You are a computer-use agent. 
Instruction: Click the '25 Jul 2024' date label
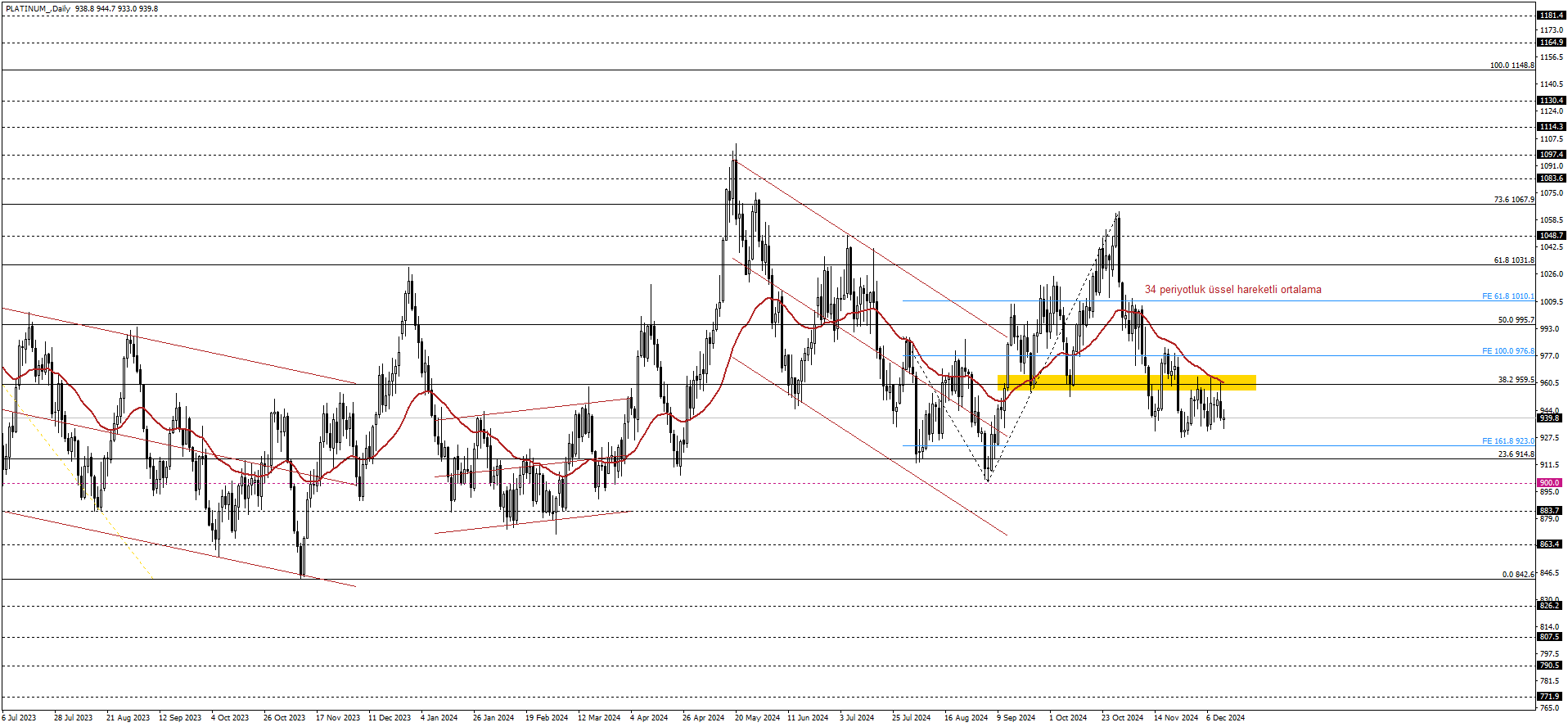[911, 718]
